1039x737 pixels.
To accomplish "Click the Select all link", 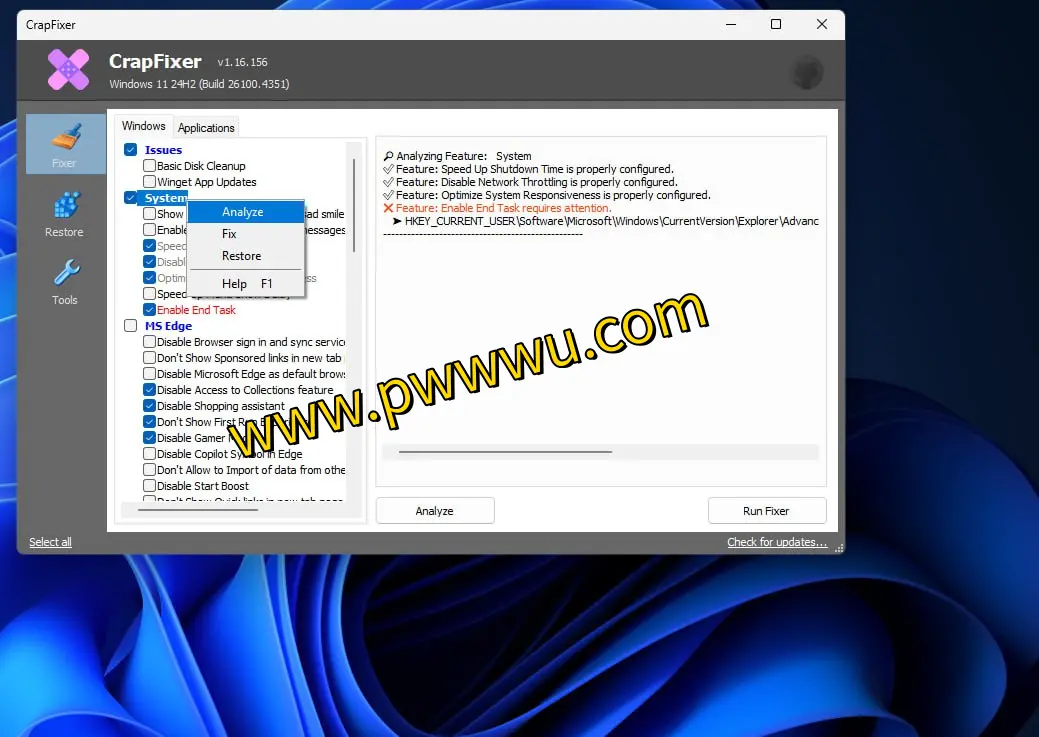I will (50, 541).
